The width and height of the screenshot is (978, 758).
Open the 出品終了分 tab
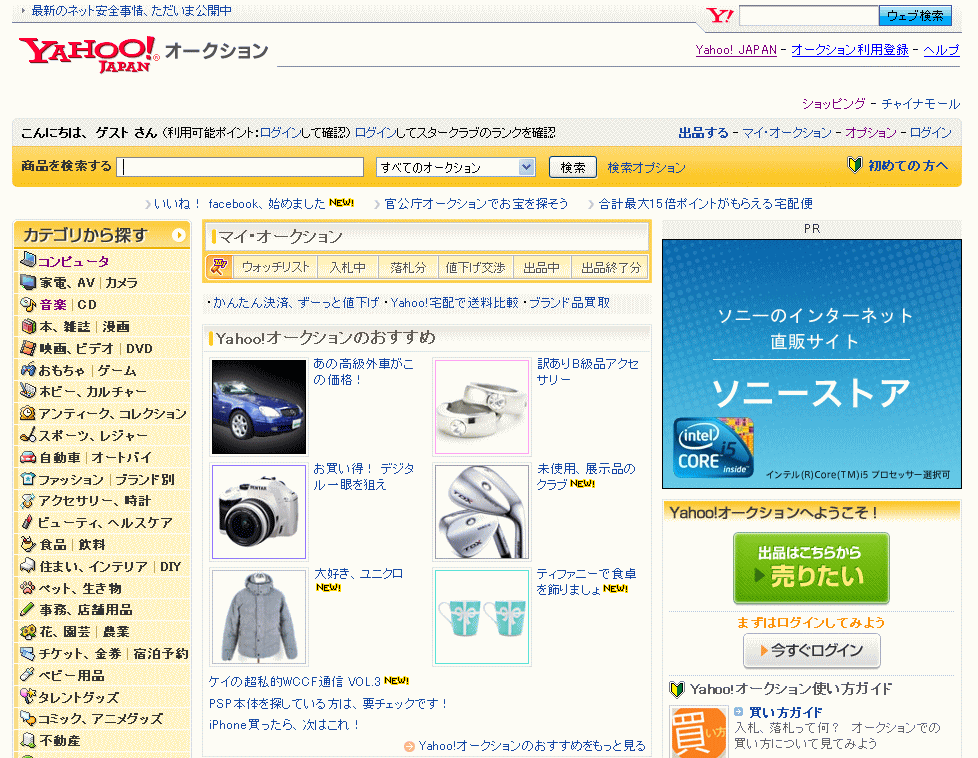click(x=611, y=267)
